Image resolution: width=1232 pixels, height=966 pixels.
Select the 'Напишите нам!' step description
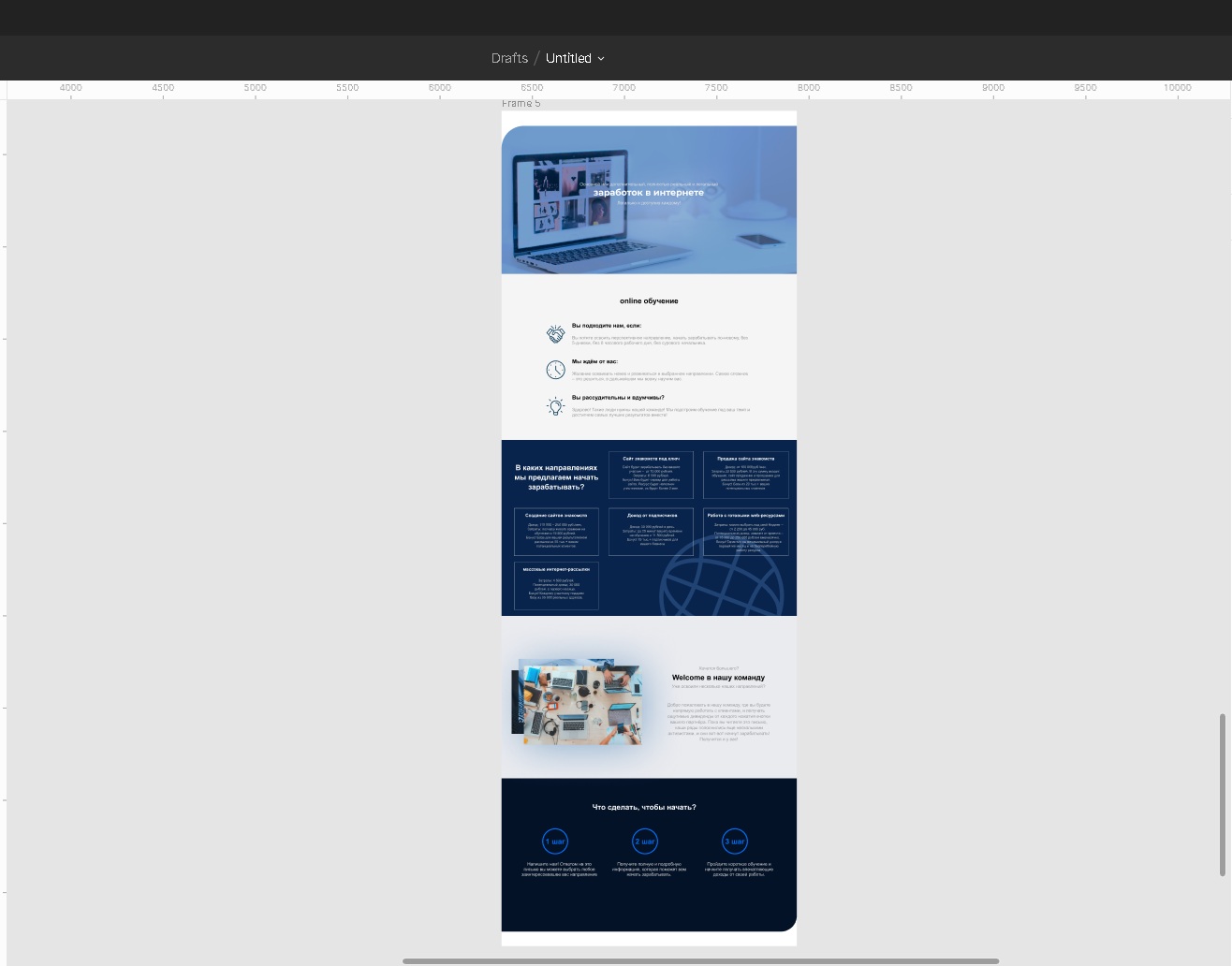[x=560, y=869]
